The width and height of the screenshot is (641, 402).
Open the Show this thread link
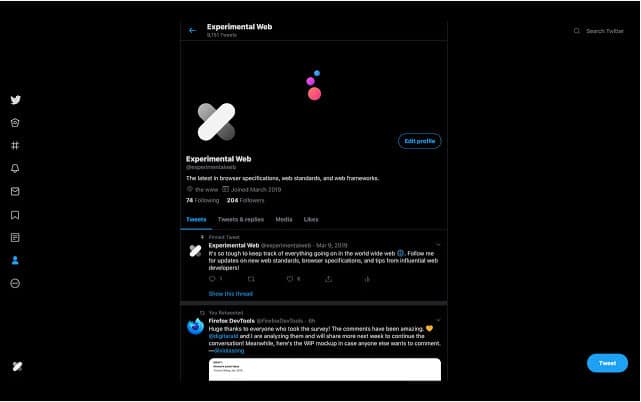[x=231, y=294]
